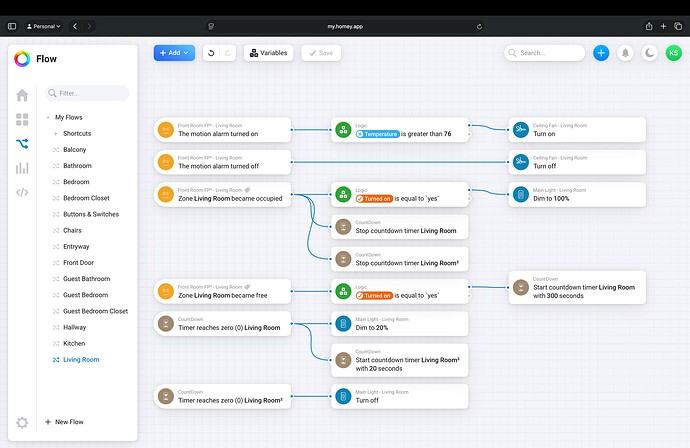Image resolution: width=690 pixels, height=448 pixels.
Task: Open the Devices grid icon in sidebar
Action: point(22,119)
